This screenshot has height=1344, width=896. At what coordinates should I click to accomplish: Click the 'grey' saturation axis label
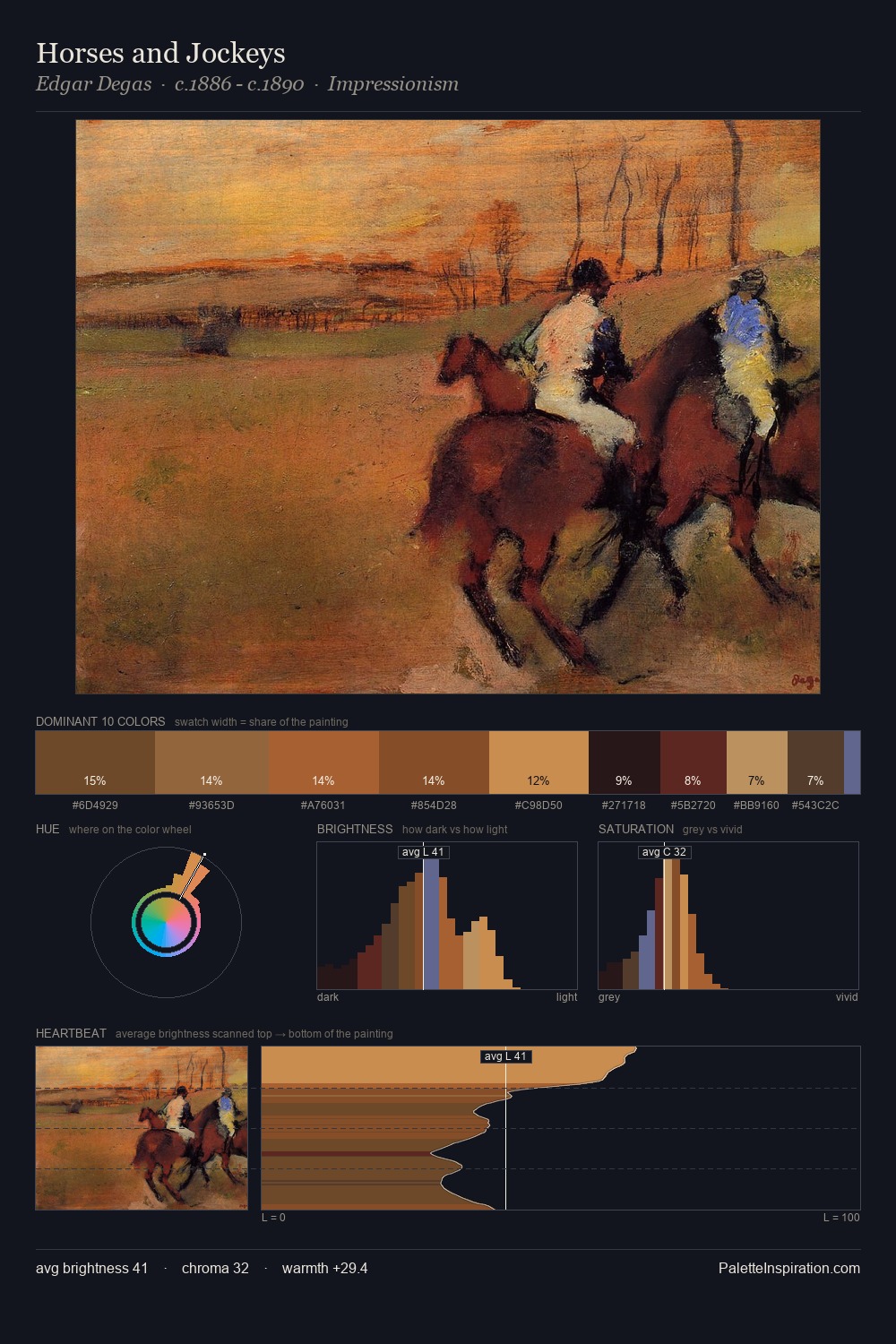pos(609,996)
